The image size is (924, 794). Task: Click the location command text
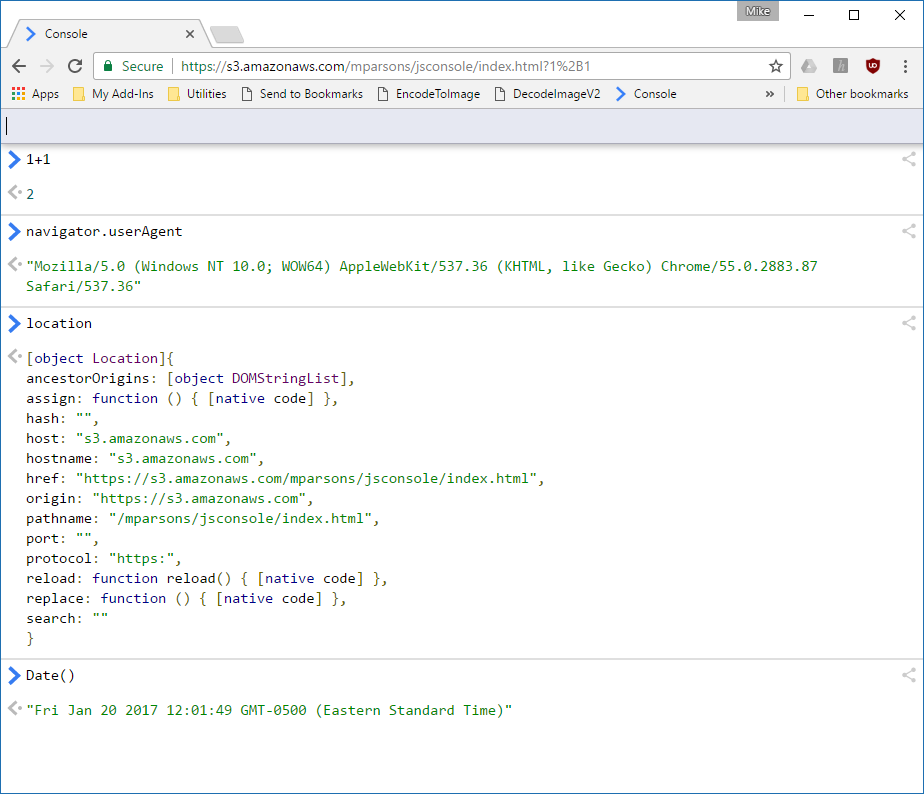(x=59, y=323)
